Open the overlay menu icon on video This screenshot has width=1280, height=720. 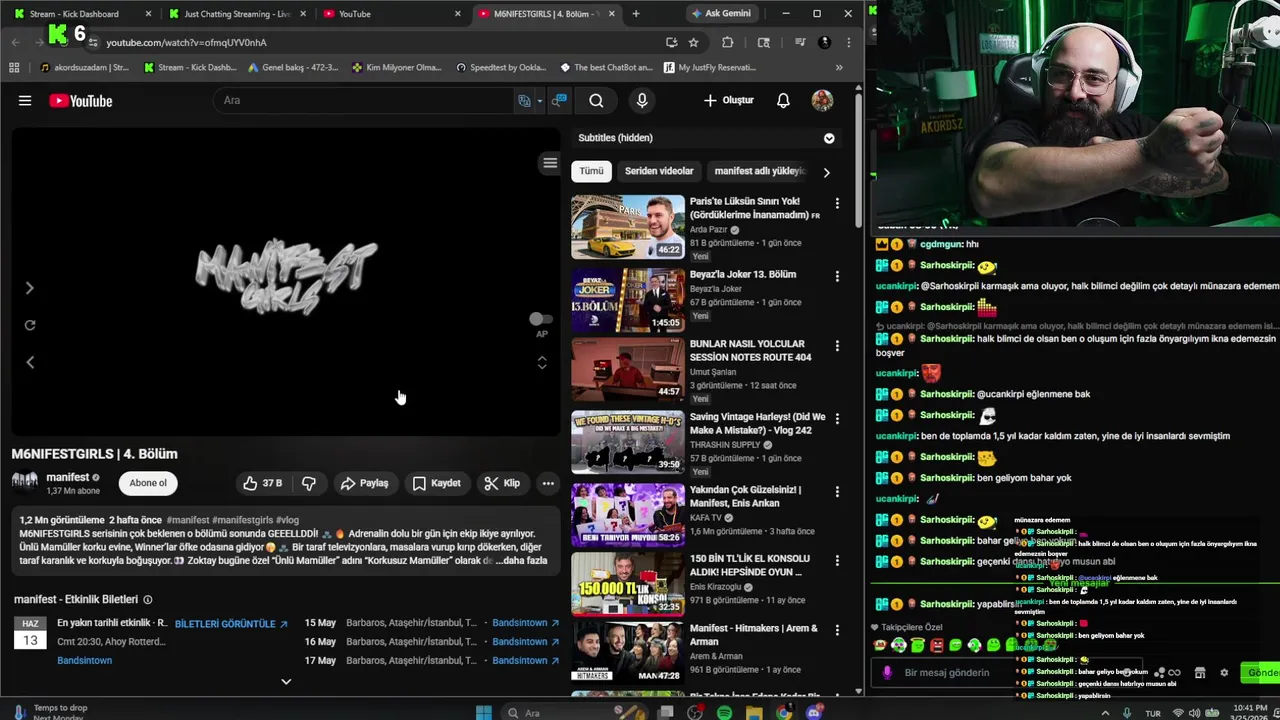point(550,163)
